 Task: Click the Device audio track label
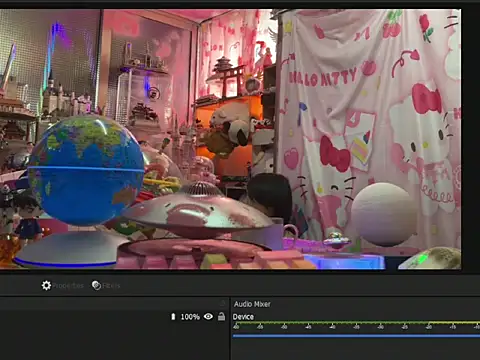coord(243,317)
